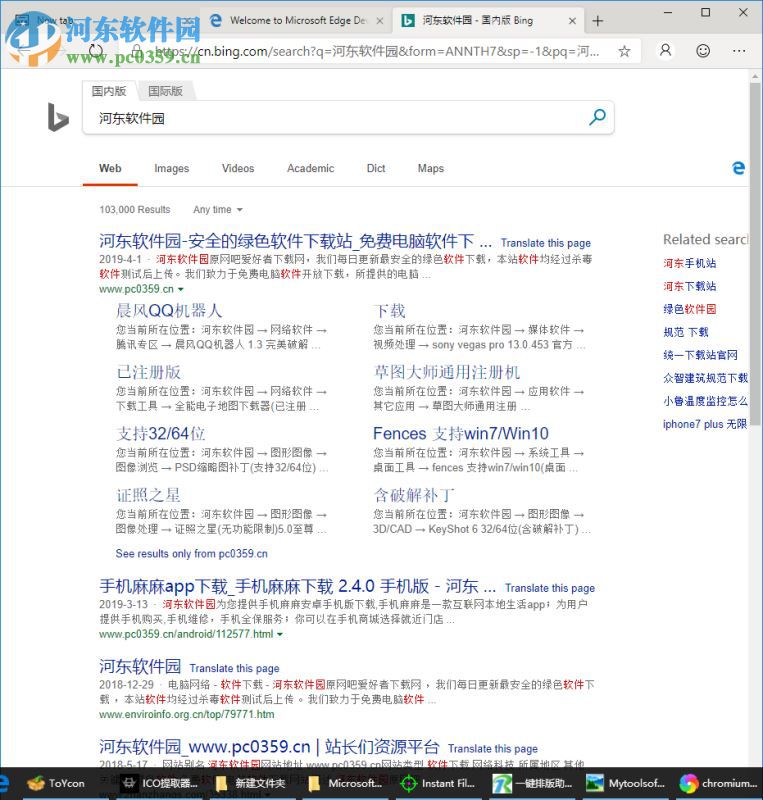This screenshot has height=800, width=763.
Task: Switch to Welcome to Microsoft Edge tab
Action: tap(298, 21)
